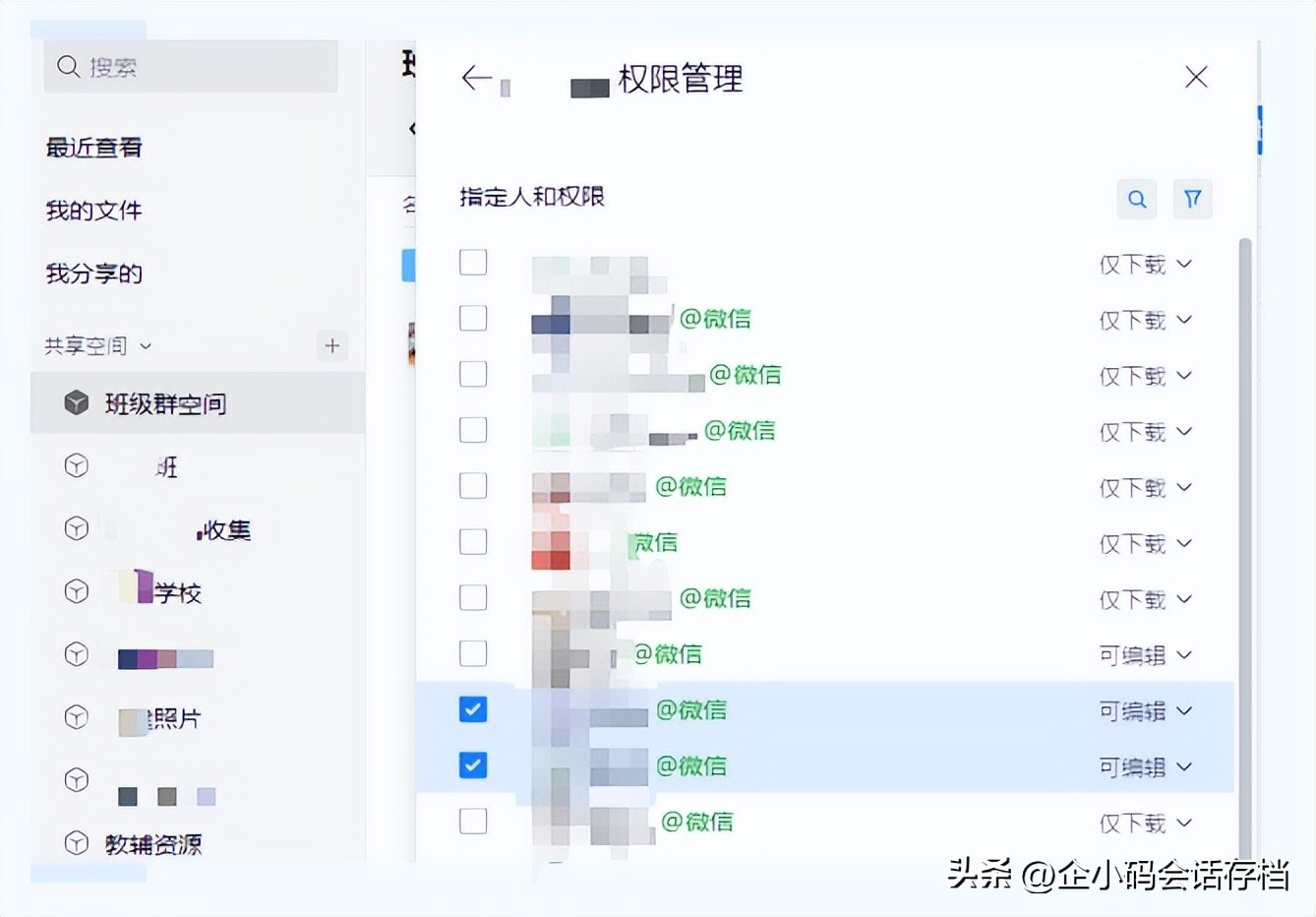Image resolution: width=1316 pixels, height=917 pixels.
Task: Open the search icon in 权限管理 dialog
Action: point(1136,199)
